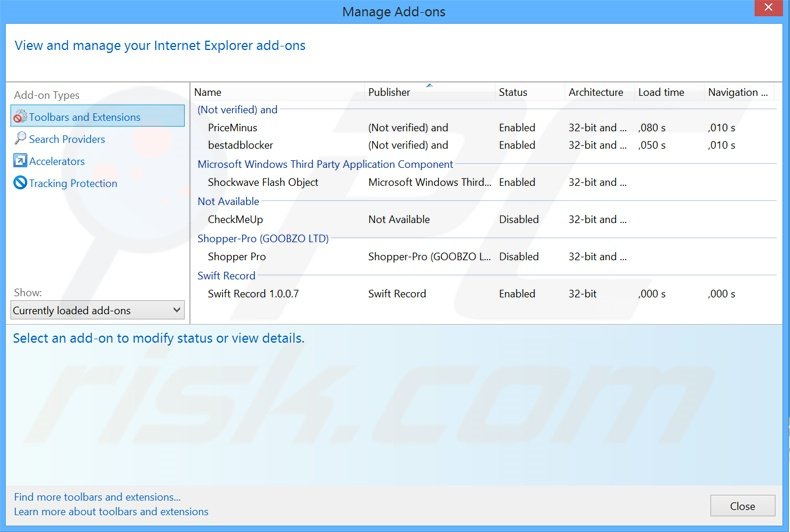Sort the list by Name column
790x532 pixels.
pos(208,92)
